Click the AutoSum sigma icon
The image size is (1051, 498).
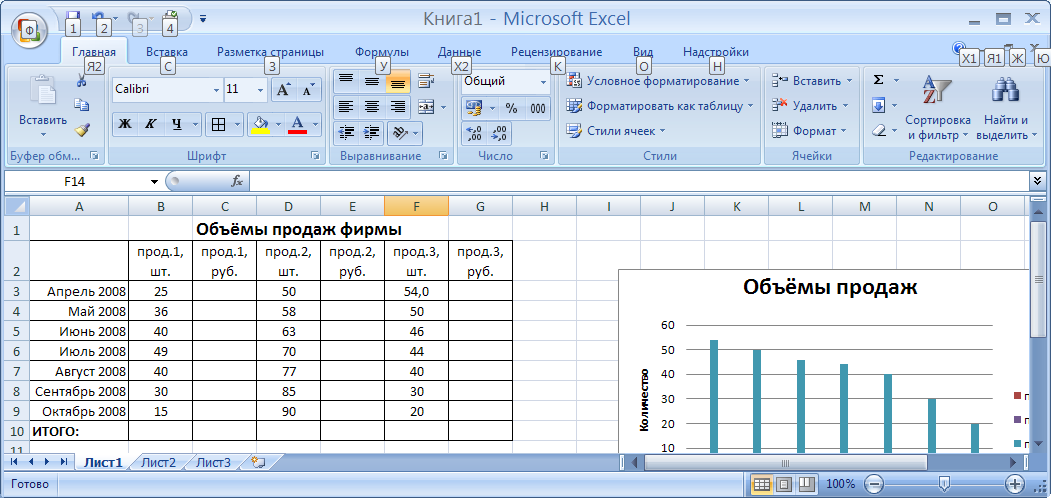[878, 80]
